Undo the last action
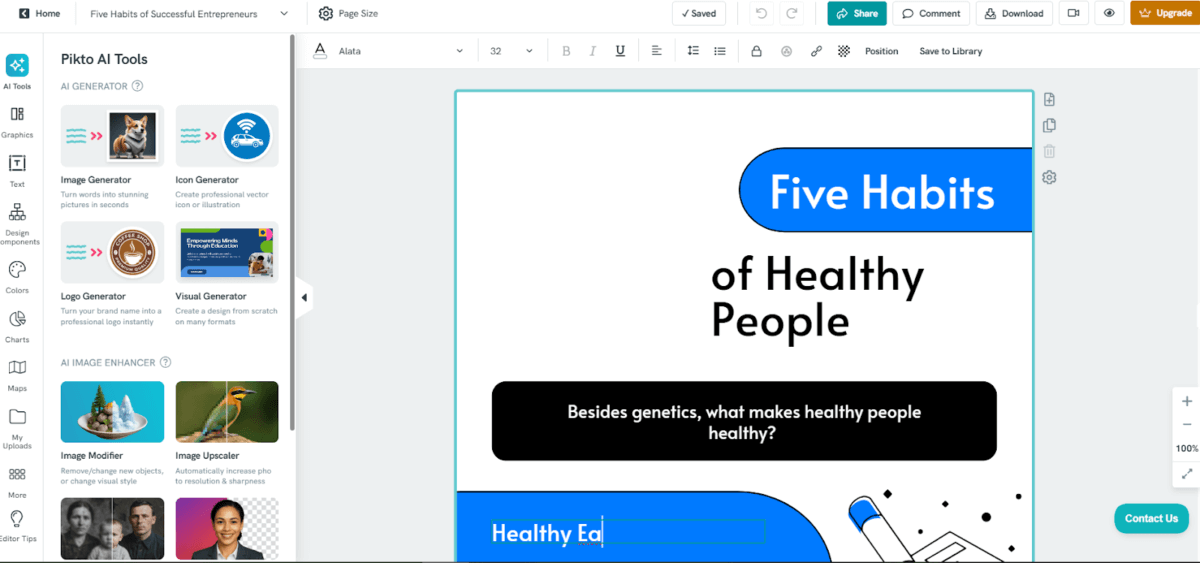 tap(762, 14)
